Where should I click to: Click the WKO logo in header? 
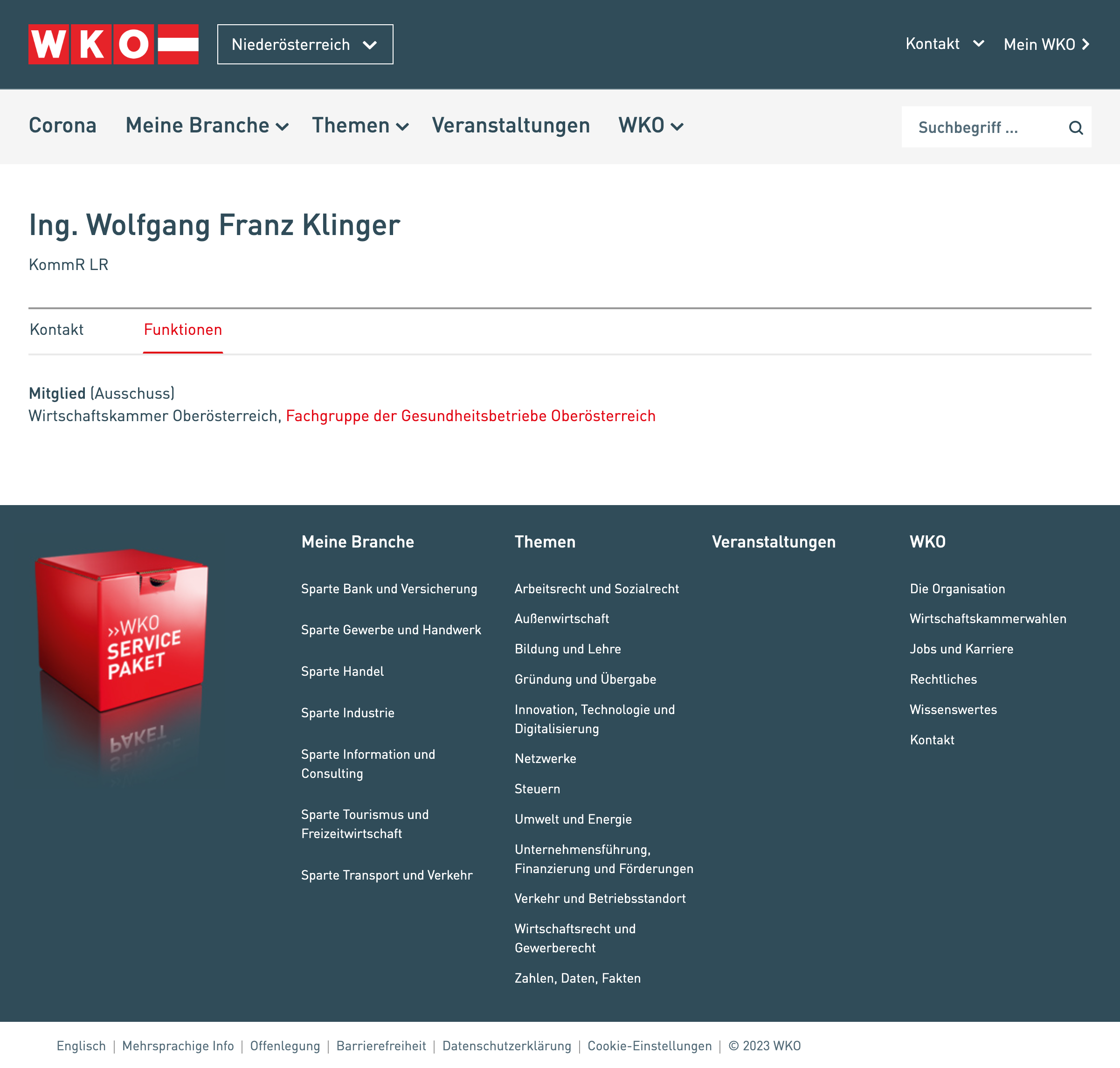click(113, 44)
